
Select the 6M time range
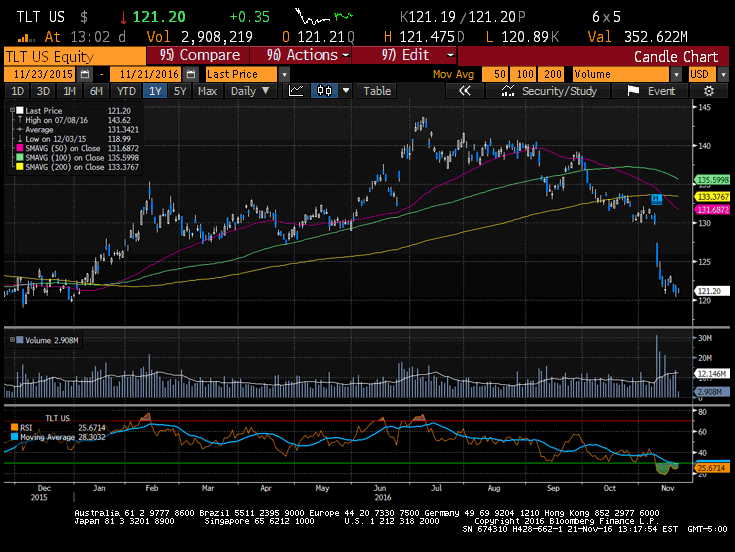click(96, 90)
